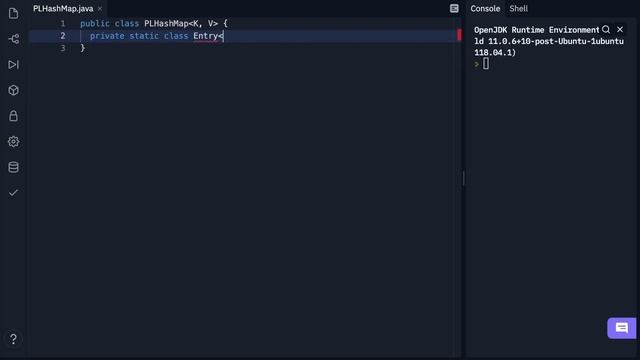Close the PLHashMap.java tab
Screen dimensions: 640x360
coord(100,9)
